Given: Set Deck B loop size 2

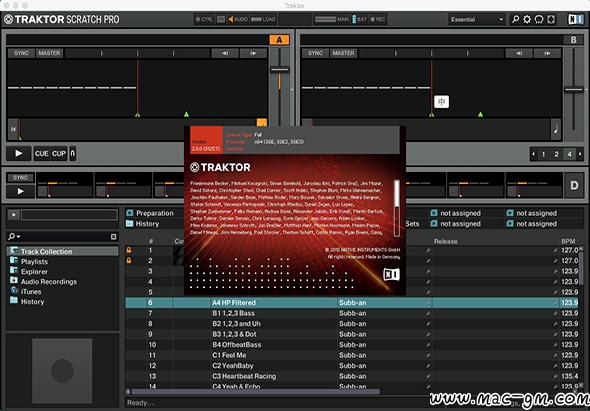Looking at the screenshot, I should pos(556,154).
